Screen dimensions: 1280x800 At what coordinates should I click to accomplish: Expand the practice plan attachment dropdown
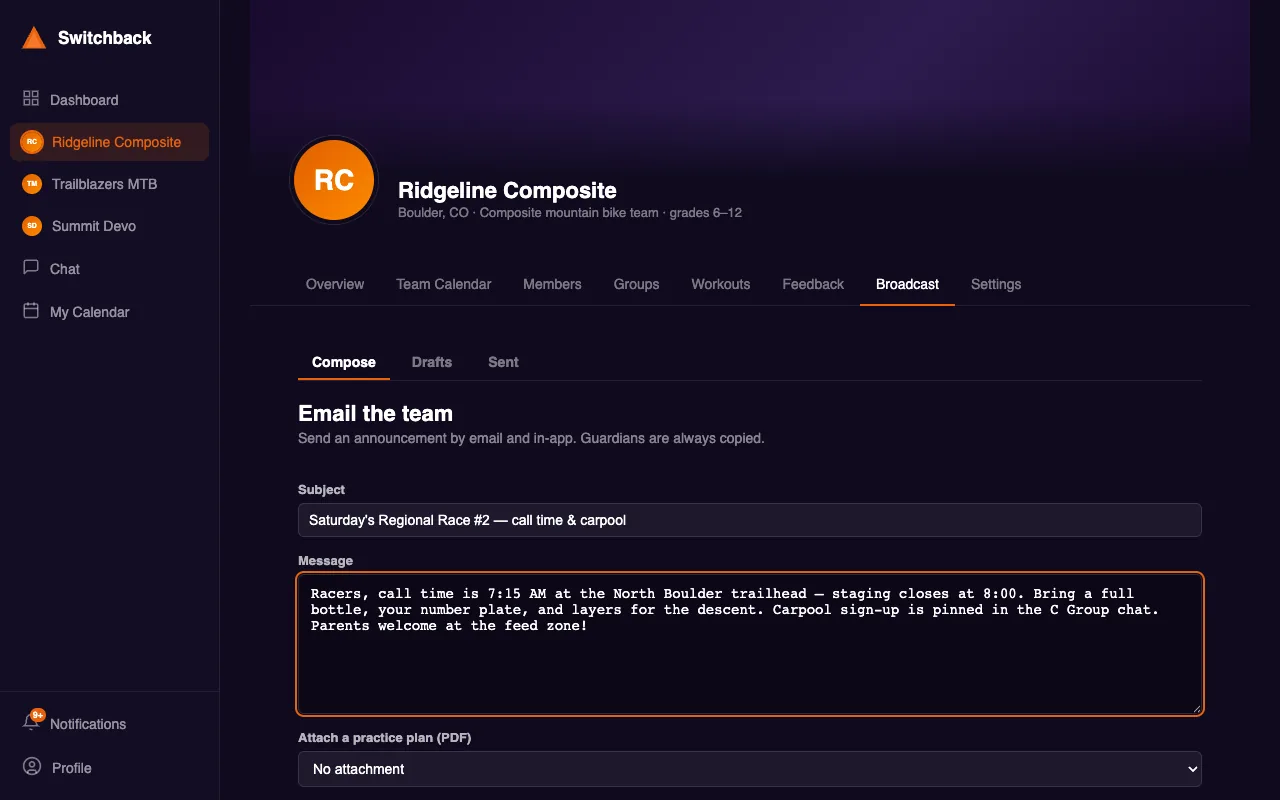750,769
